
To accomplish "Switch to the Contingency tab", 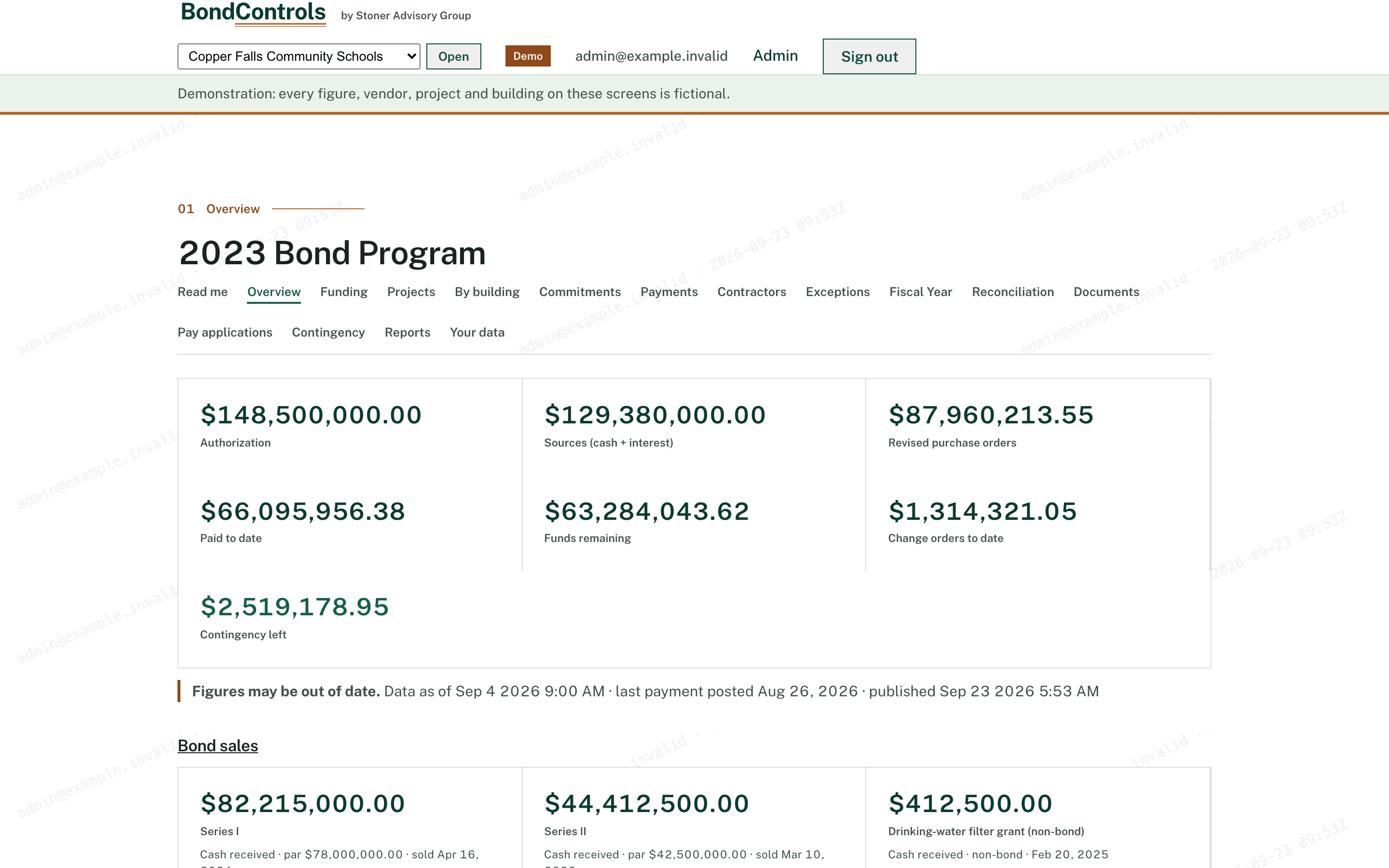I will coord(328,332).
